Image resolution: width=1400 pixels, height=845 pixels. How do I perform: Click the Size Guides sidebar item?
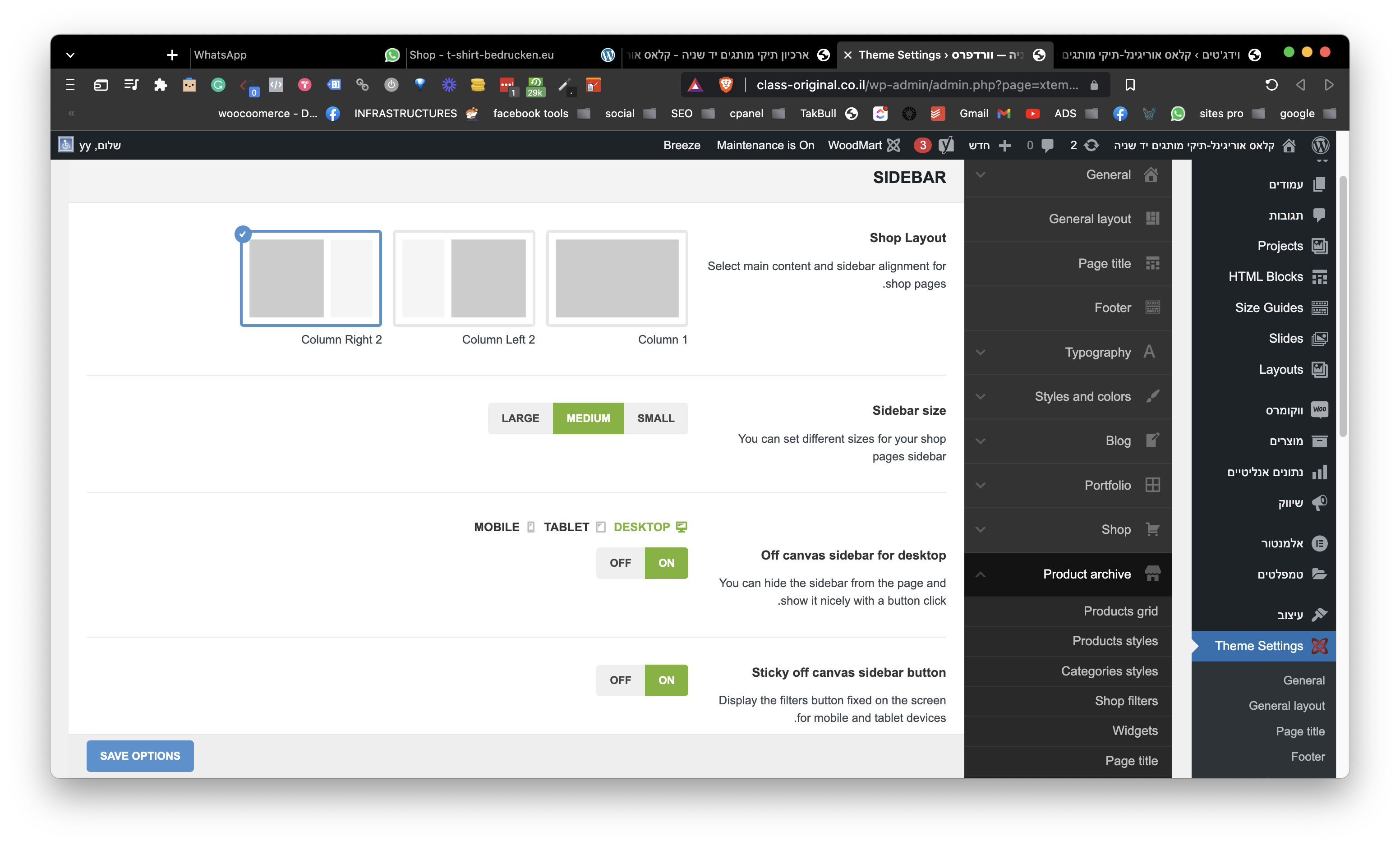pos(1280,308)
